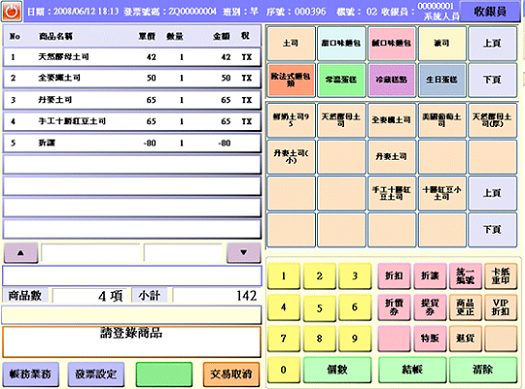Viewport: 525px width, 389px height.
Task: Click the blue-bordered barcode input field
Action: [x=132, y=276]
